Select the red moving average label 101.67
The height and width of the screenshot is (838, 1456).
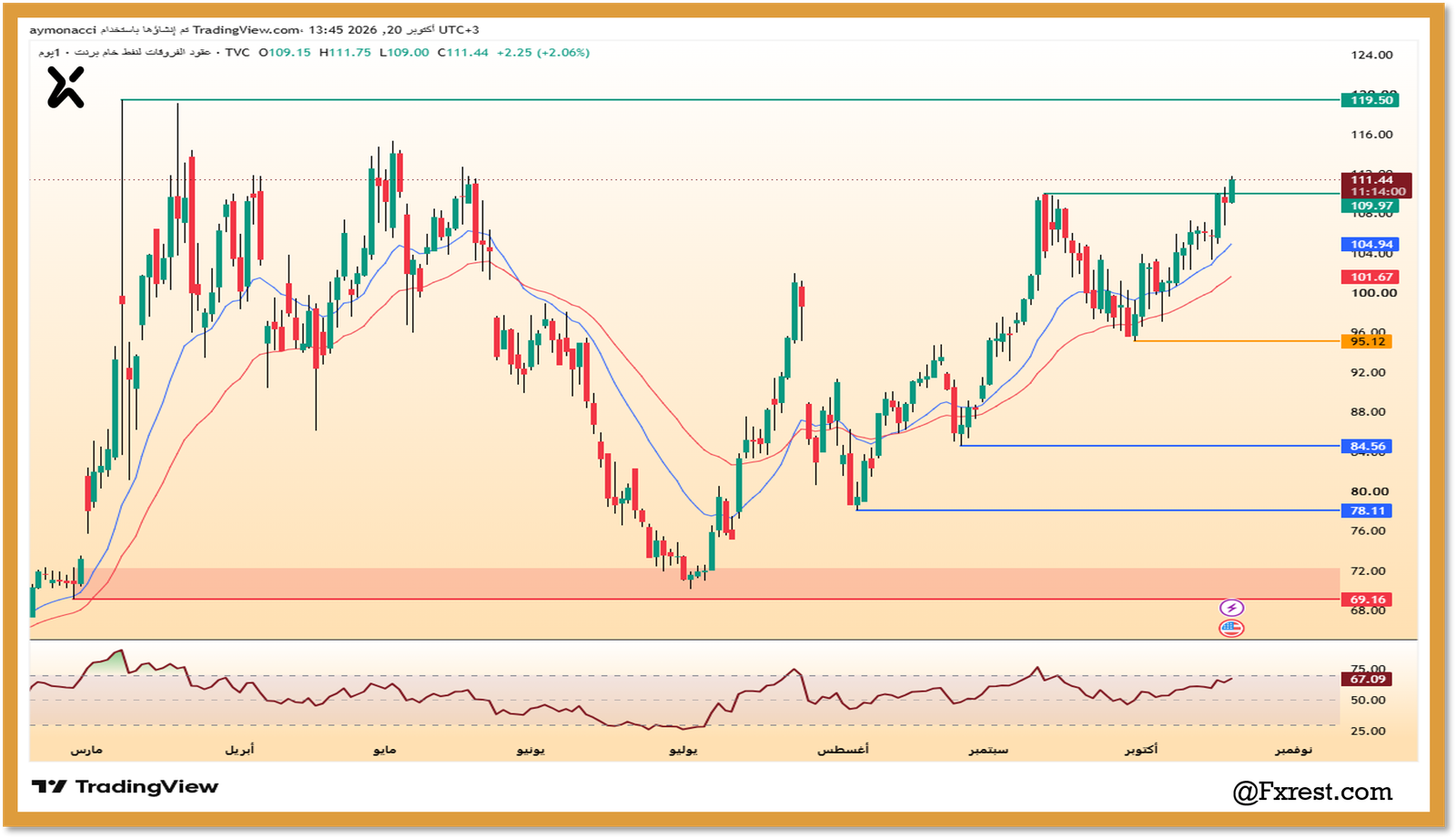coord(1370,278)
